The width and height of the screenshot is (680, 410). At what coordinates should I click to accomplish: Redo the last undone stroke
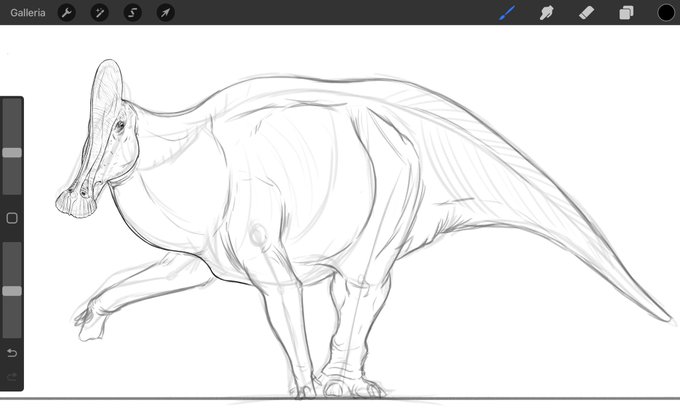[x=12, y=377]
